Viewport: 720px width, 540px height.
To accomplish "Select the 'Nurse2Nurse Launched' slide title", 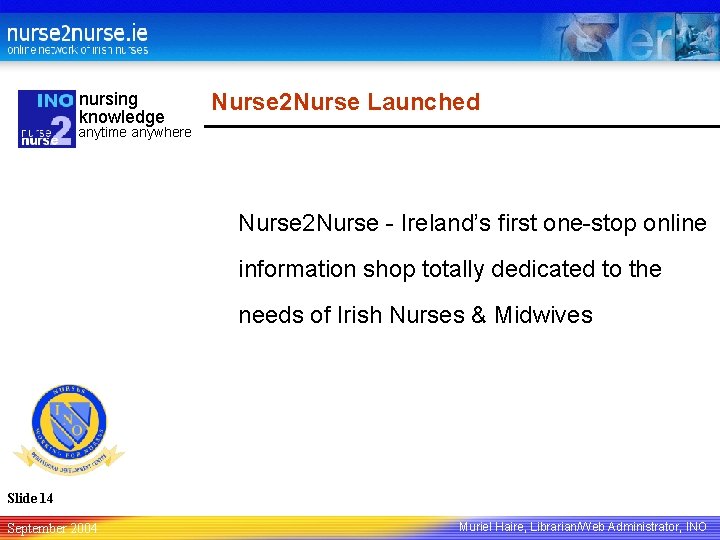I will click(346, 102).
